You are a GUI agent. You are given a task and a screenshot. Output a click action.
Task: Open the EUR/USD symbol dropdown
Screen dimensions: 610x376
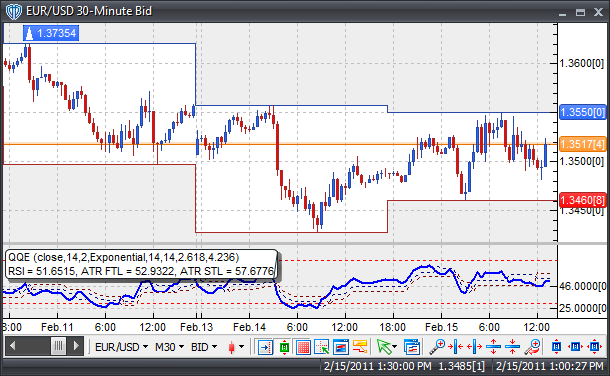click(x=121, y=347)
